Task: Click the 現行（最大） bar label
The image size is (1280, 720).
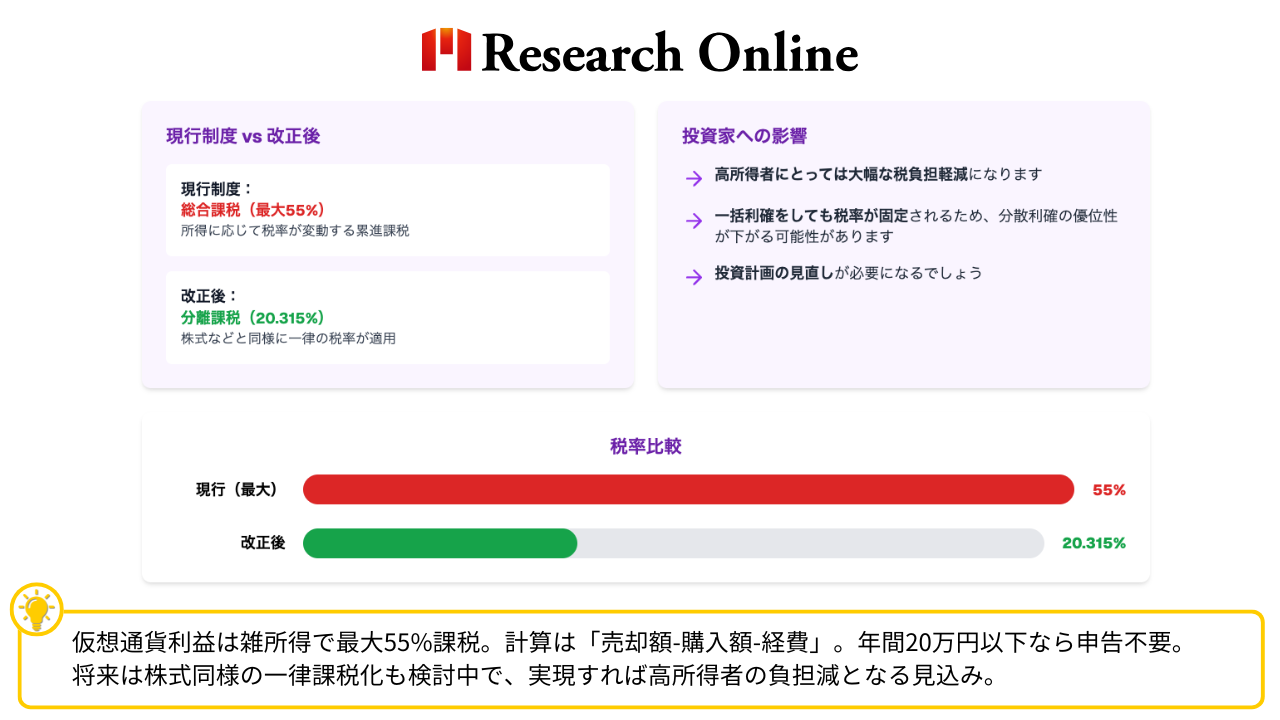Action: [237, 490]
